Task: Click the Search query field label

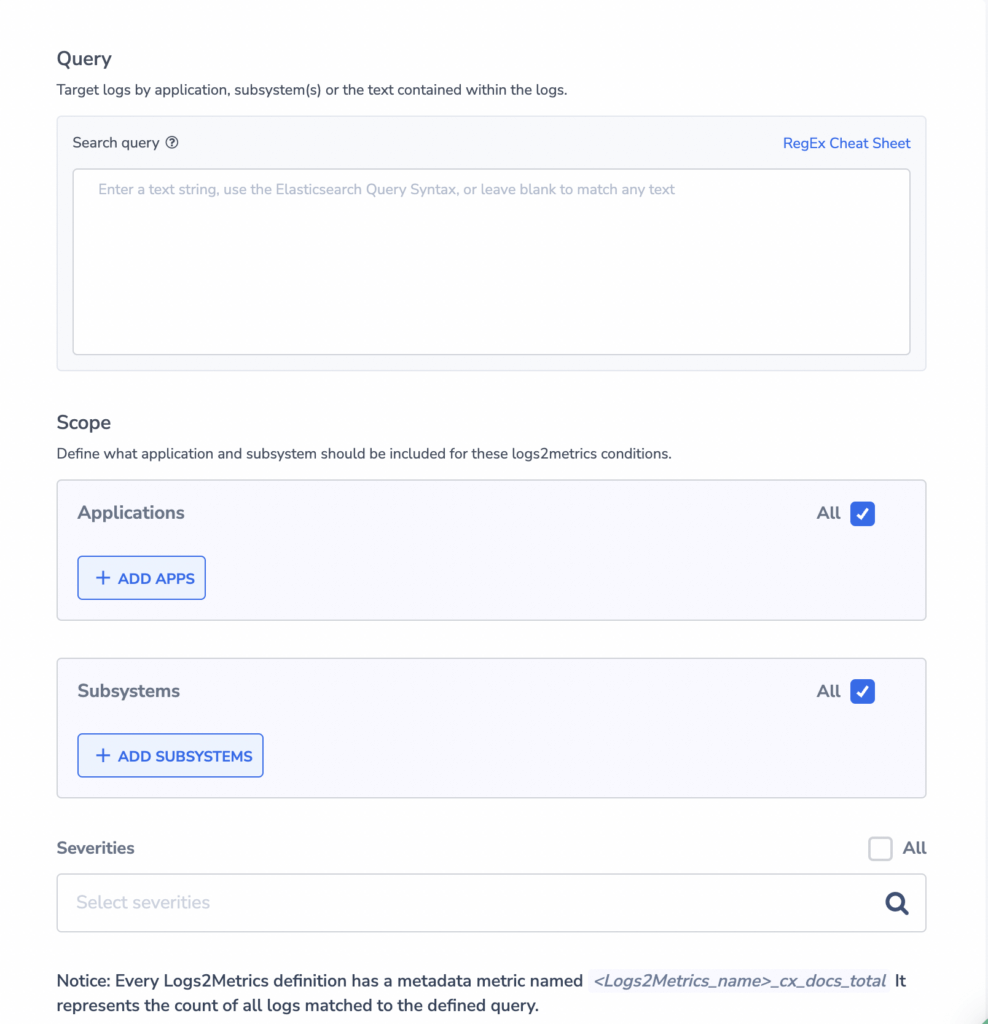Action: [x=116, y=143]
